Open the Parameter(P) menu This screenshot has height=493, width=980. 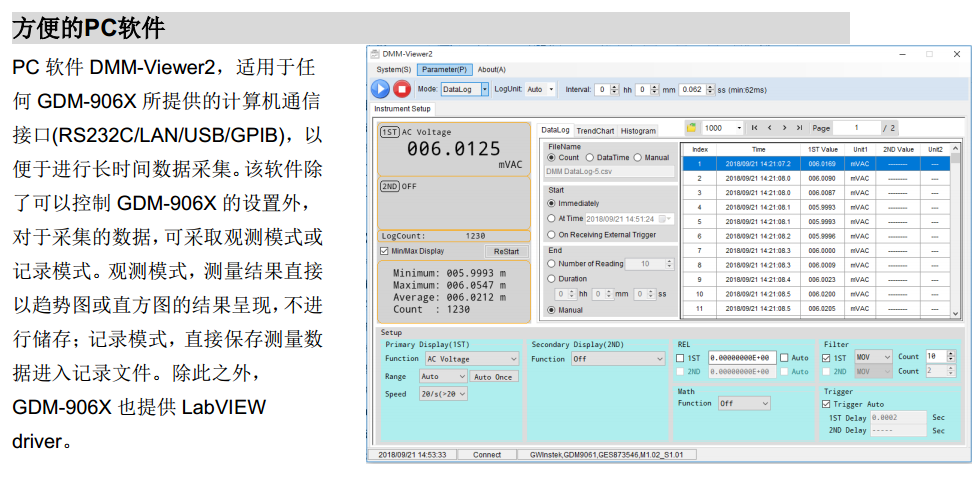pos(444,69)
